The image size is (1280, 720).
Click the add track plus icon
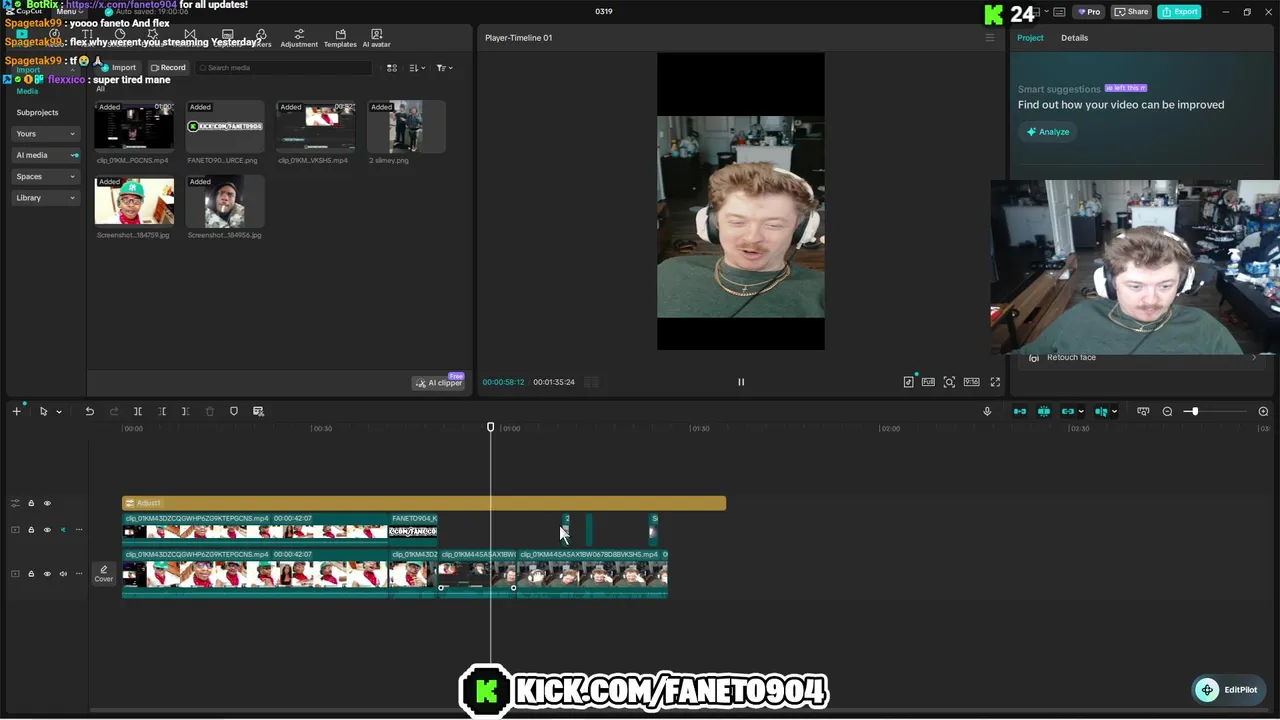pos(16,411)
